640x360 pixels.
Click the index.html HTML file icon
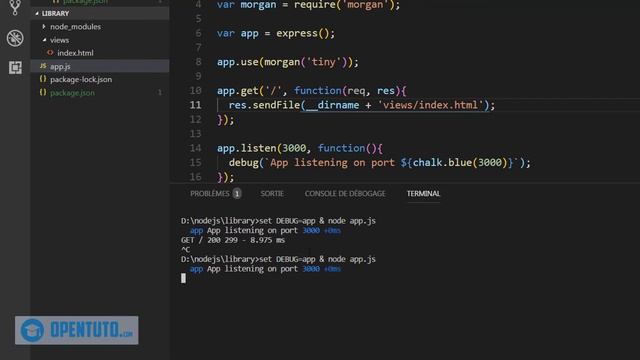pyautogui.click(x=50, y=53)
